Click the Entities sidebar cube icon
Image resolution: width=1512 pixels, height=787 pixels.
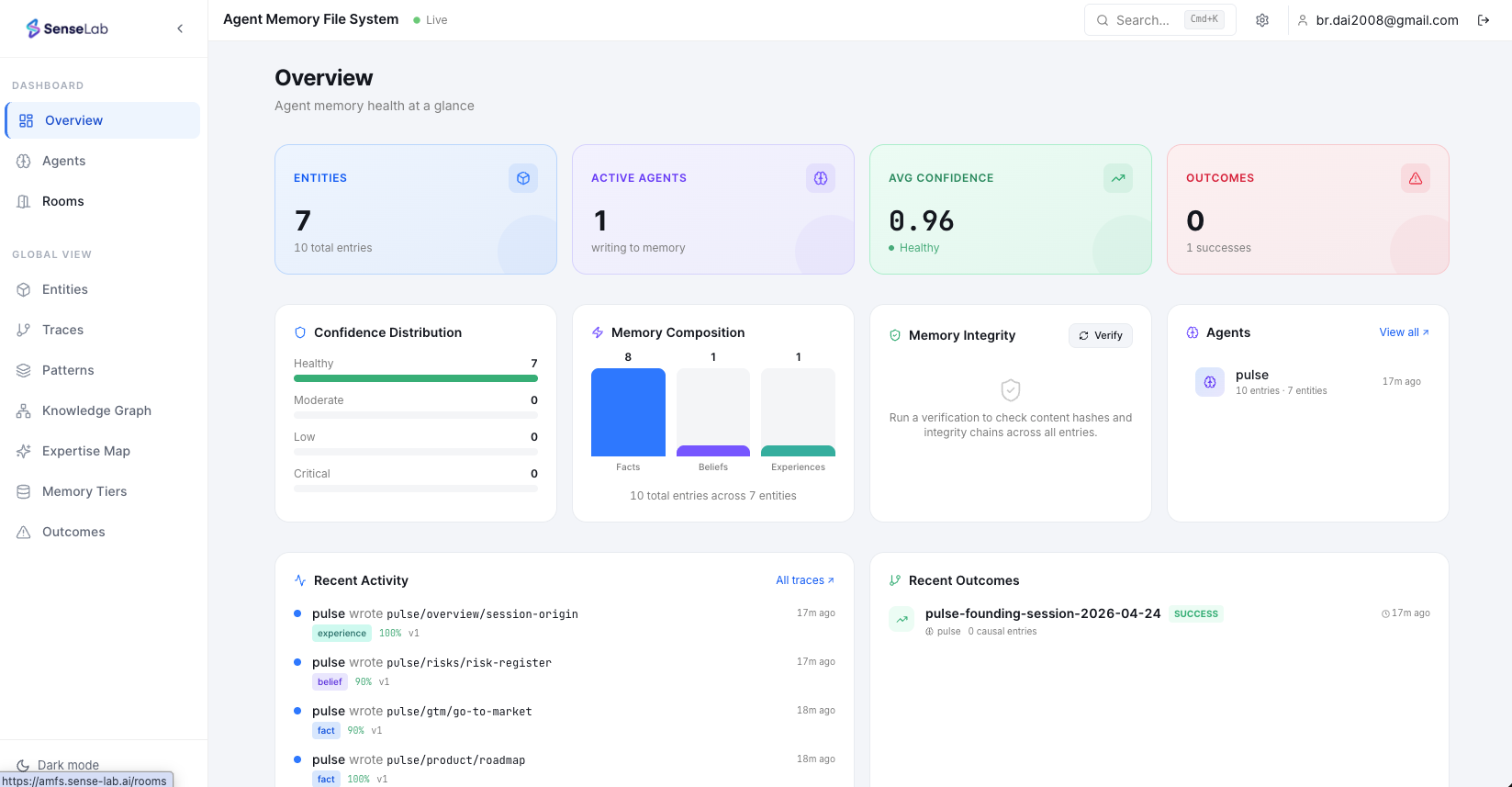[x=24, y=289]
